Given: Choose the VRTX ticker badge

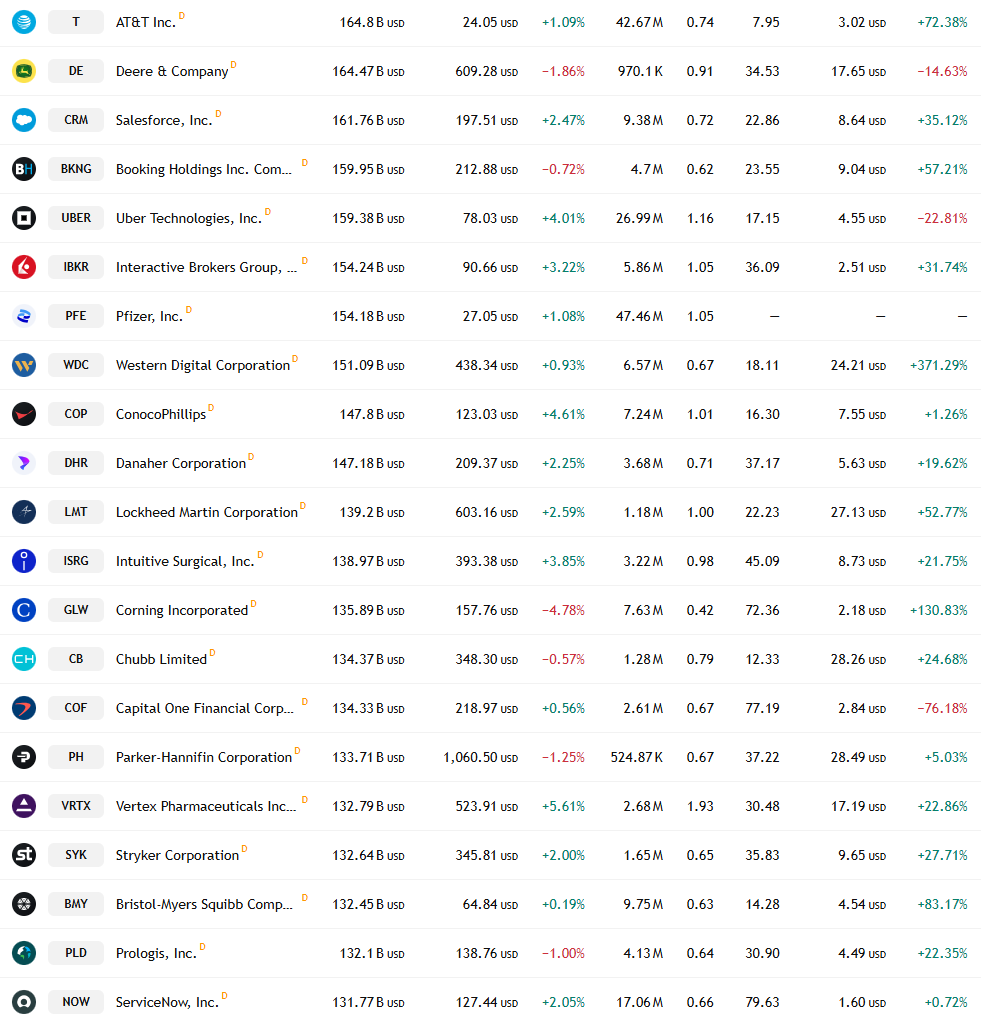Looking at the screenshot, I should tap(76, 805).
